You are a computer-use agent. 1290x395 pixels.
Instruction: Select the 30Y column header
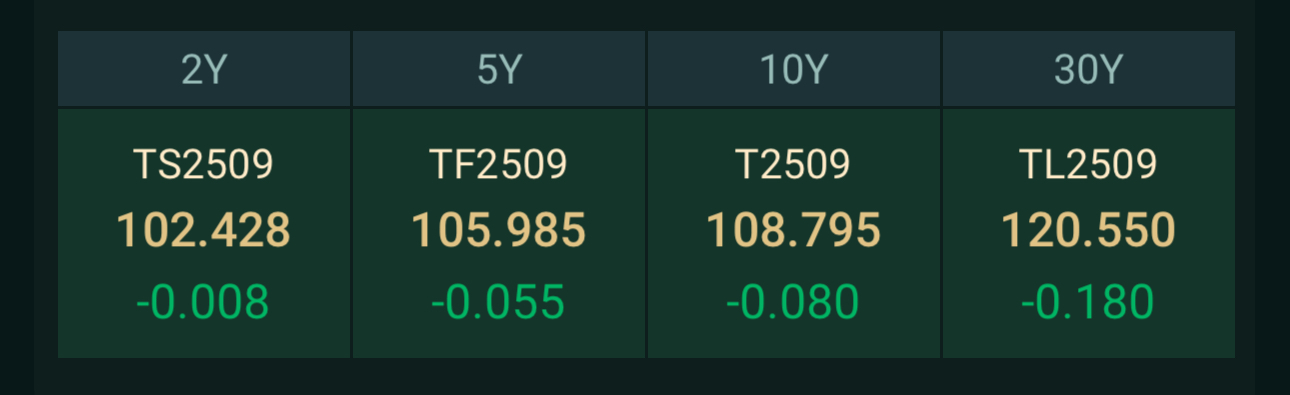[x=1089, y=69]
